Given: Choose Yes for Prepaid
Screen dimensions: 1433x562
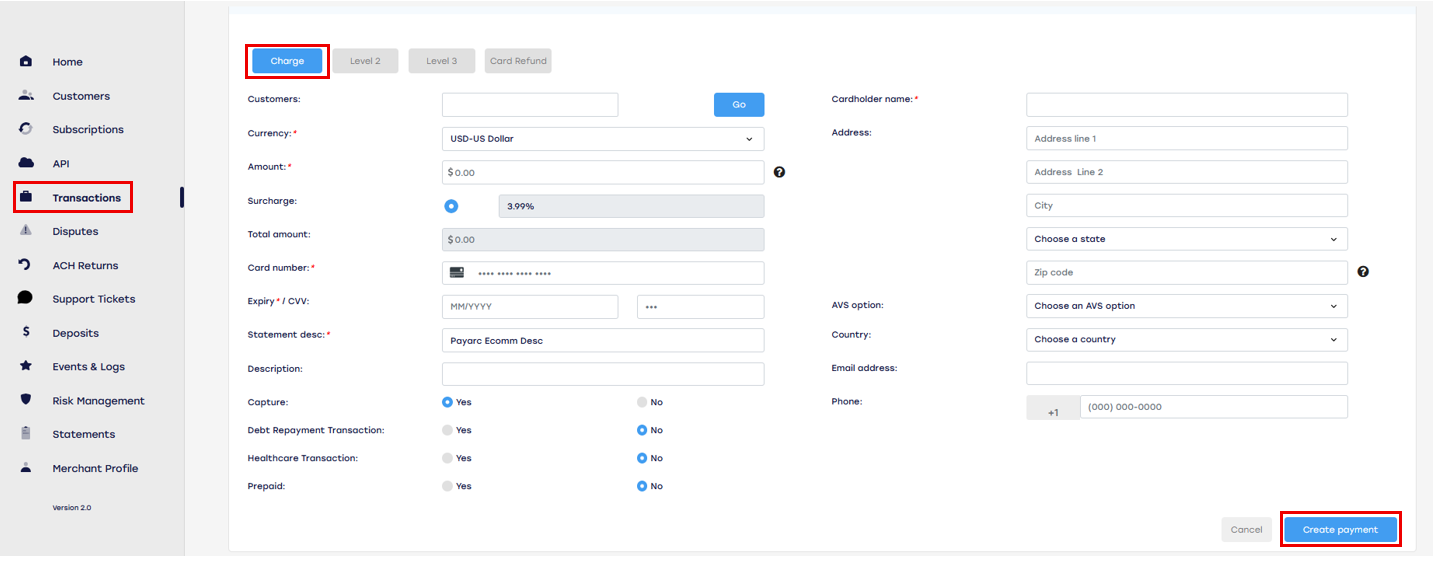Looking at the screenshot, I should (x=447, y=486).
